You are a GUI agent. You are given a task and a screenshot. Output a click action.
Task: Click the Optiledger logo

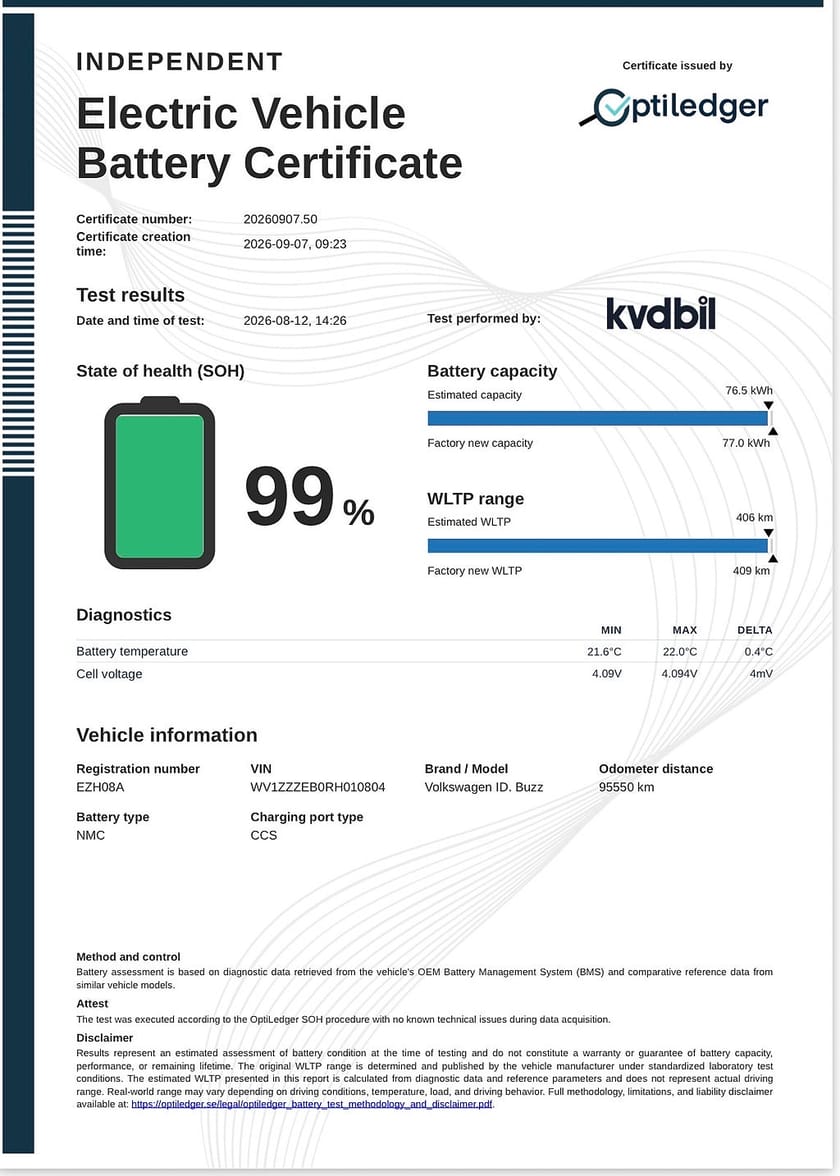674,107
